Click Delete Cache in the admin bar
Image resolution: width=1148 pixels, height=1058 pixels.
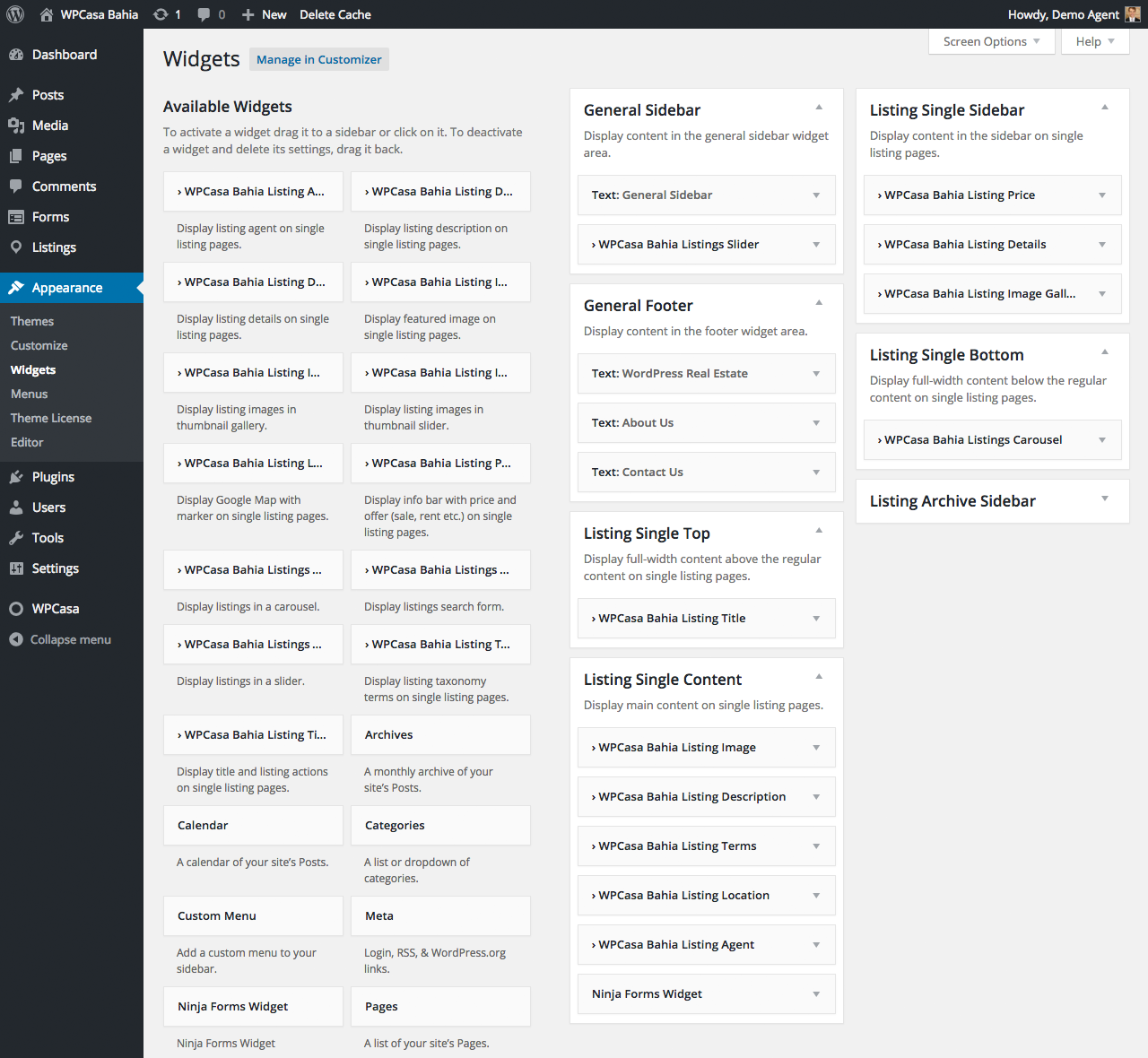pyautogui.click(x=335, y=14)
